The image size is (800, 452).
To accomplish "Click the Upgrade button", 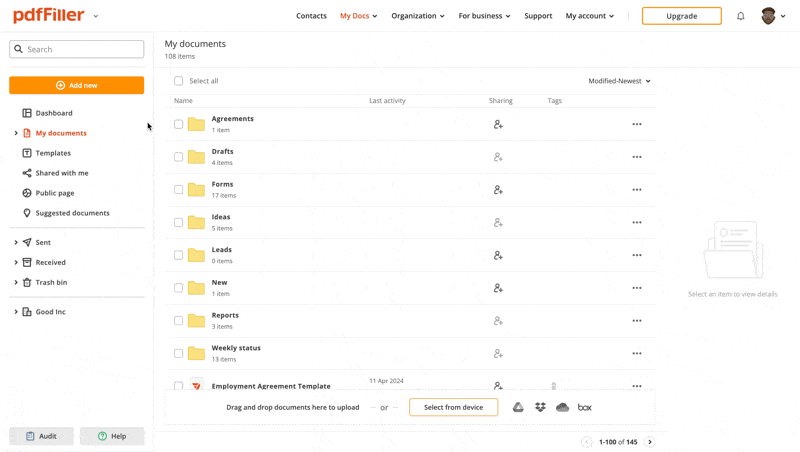I will point(681,16).
